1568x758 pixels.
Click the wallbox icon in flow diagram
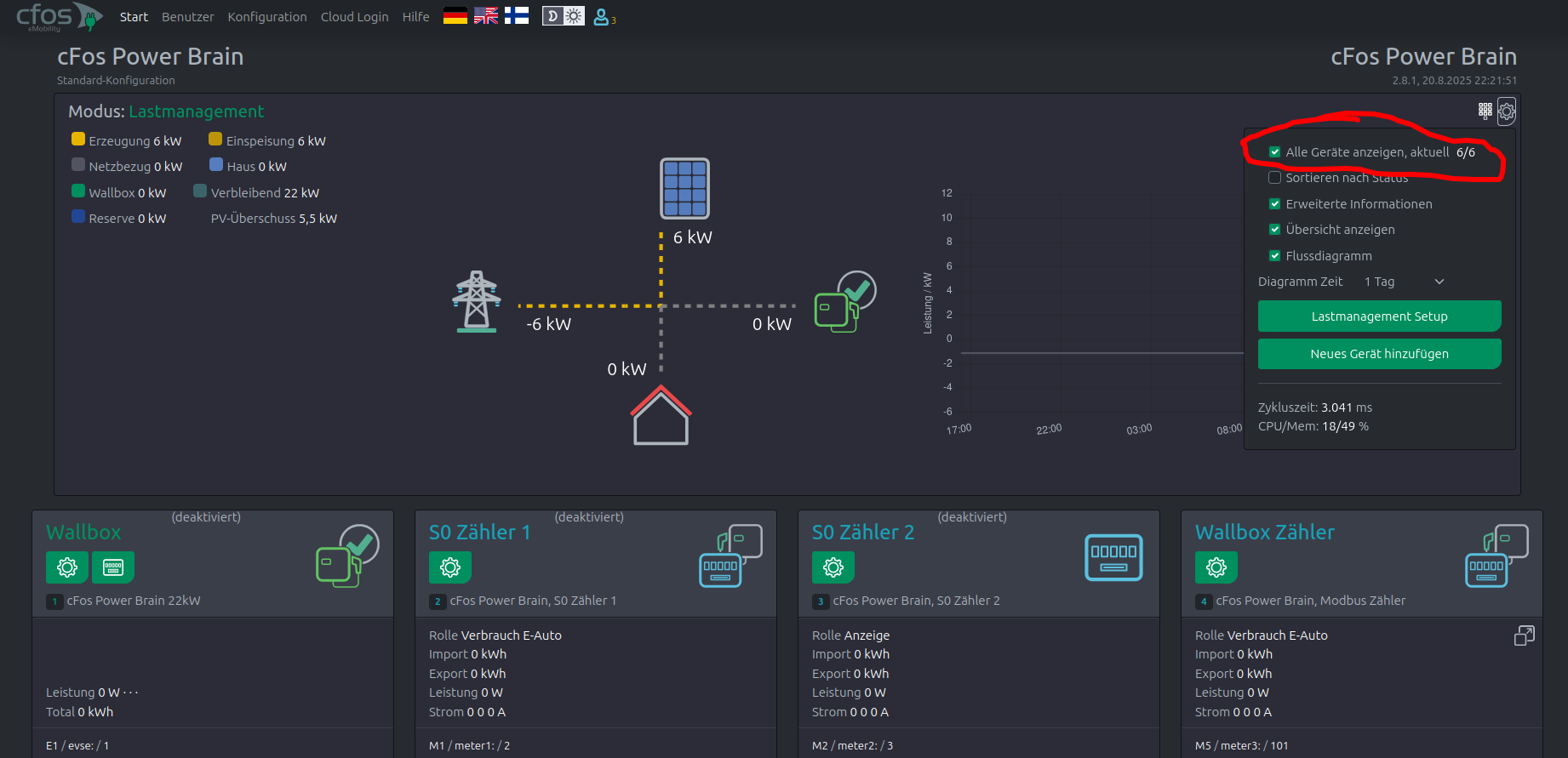tap(845, 301)
